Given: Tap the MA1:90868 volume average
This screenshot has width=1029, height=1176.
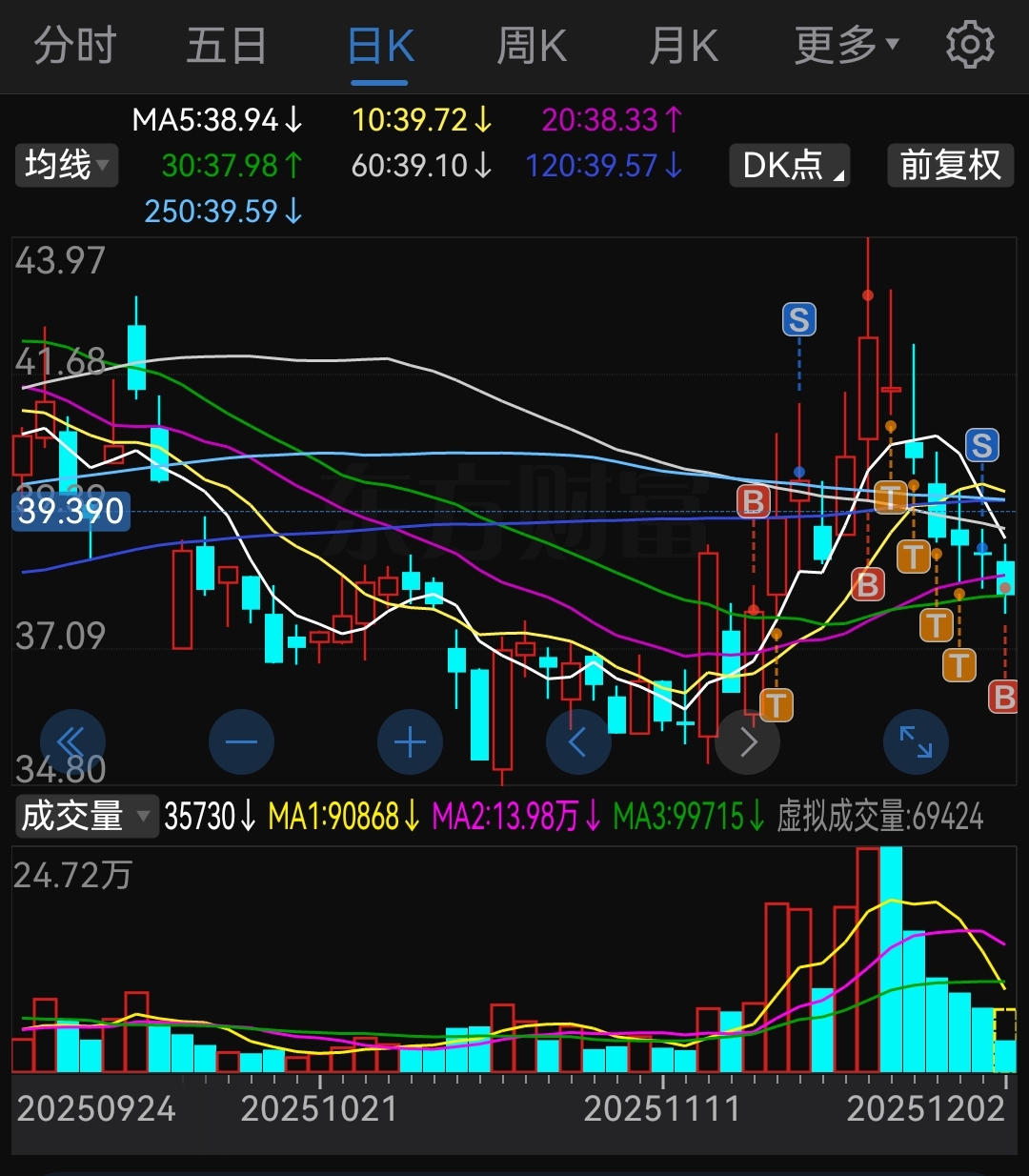Looking at the screenshot, I should [344, 817].
